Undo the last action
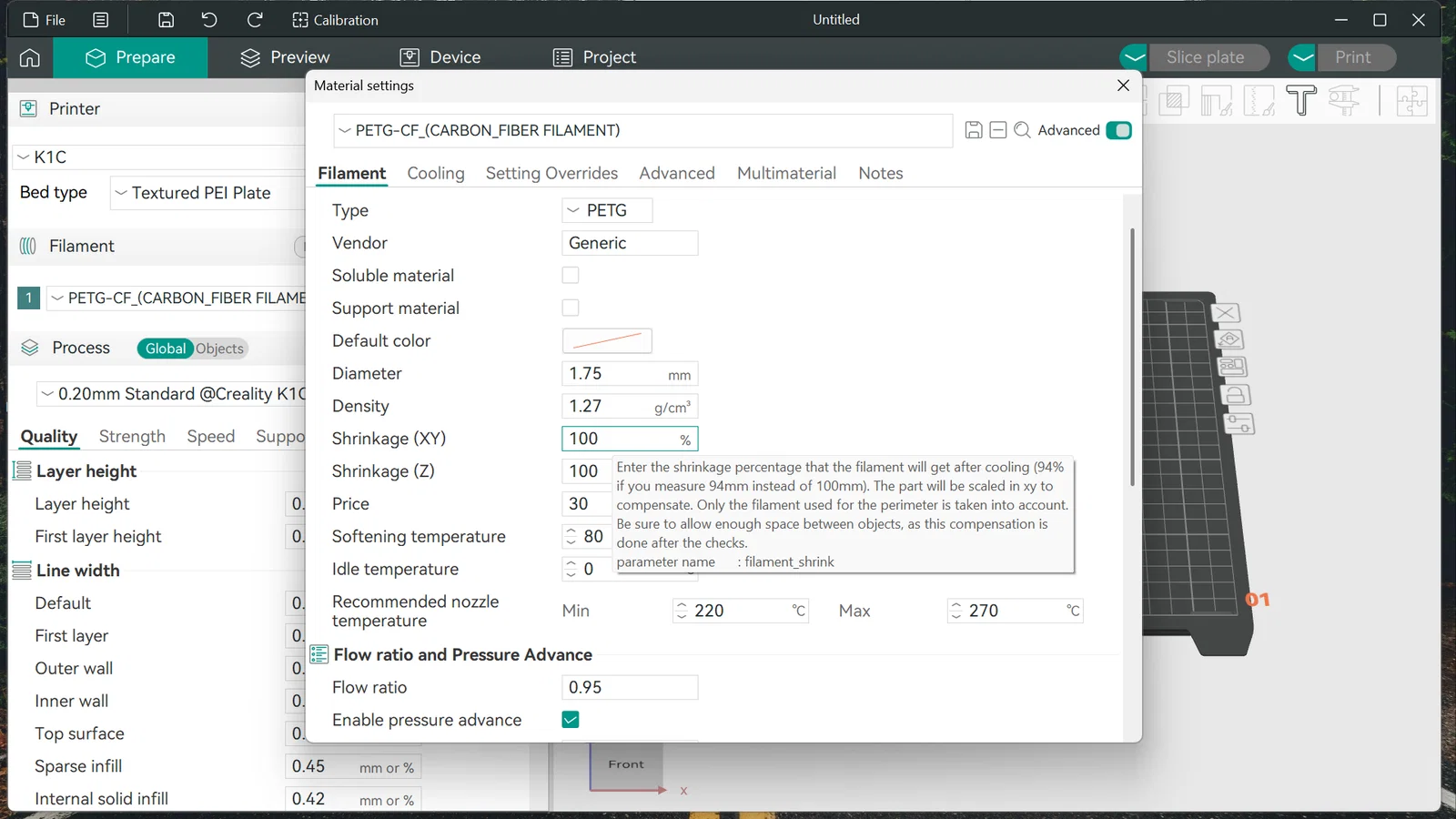 pos(209,20)
